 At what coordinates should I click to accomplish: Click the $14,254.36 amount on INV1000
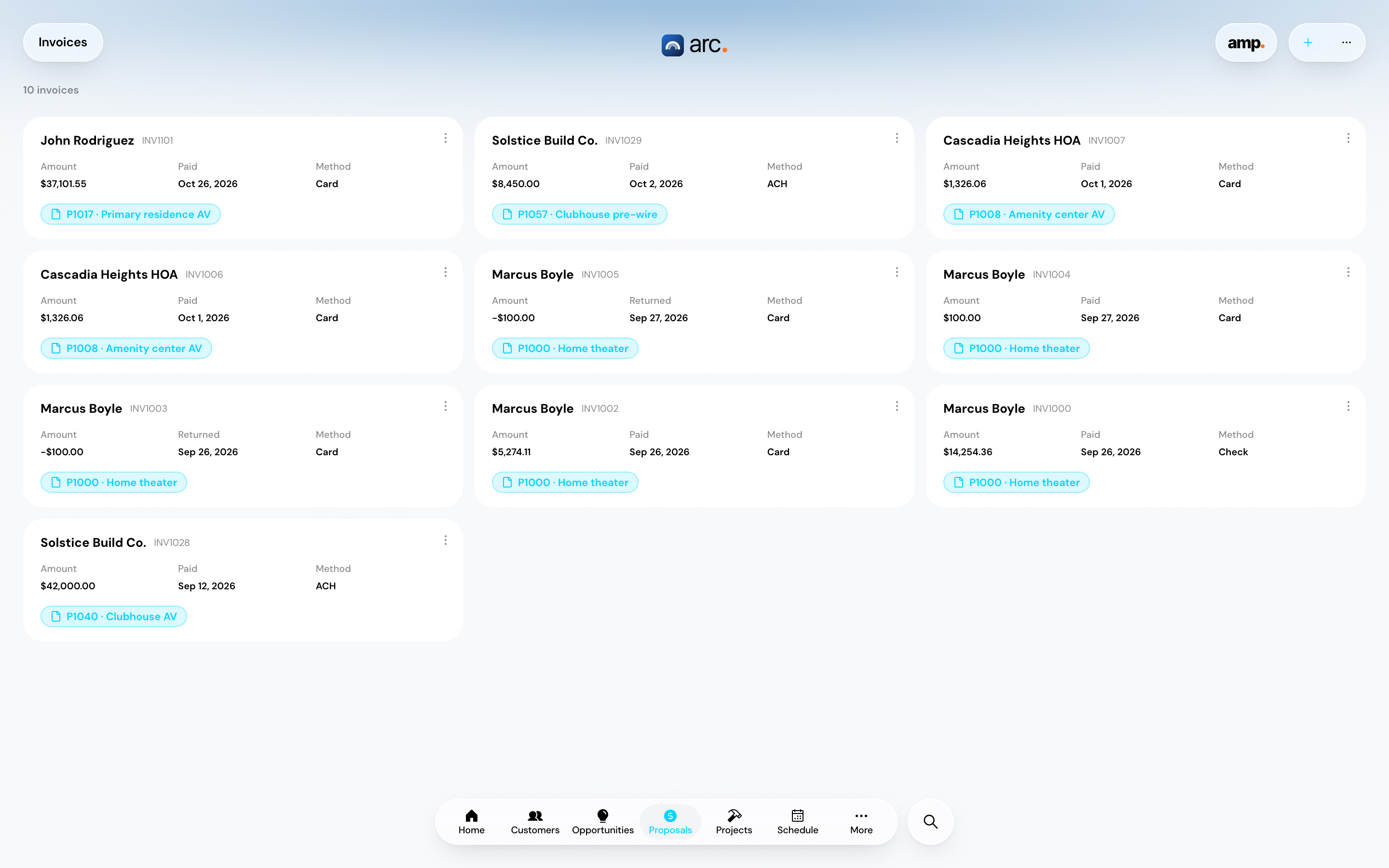[967, 452]
